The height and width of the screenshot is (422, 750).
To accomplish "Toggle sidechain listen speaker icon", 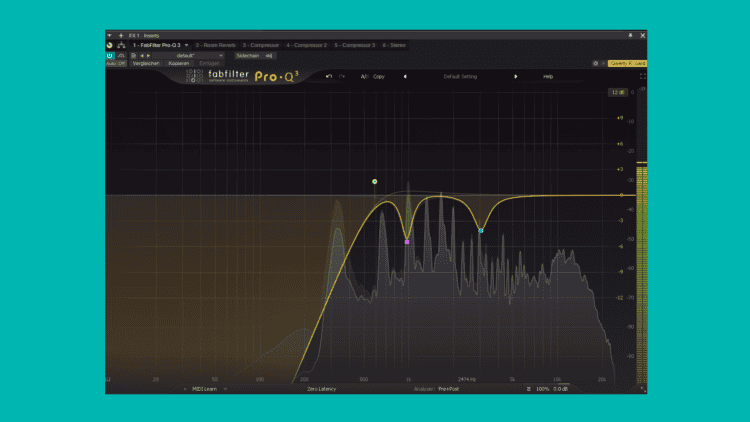I will pos(269,56).
